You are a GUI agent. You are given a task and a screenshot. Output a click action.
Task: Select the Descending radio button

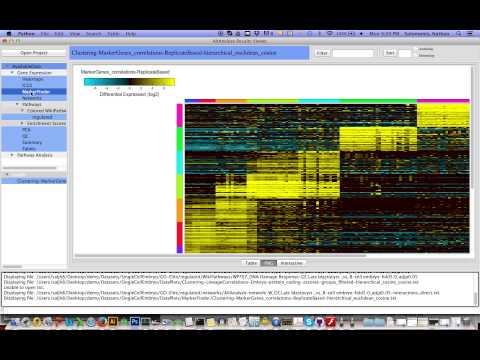point(416,55)
